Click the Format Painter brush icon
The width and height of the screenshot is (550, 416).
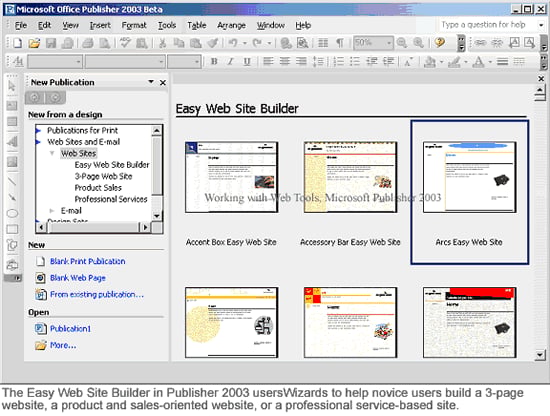click(x=213, y=43)
